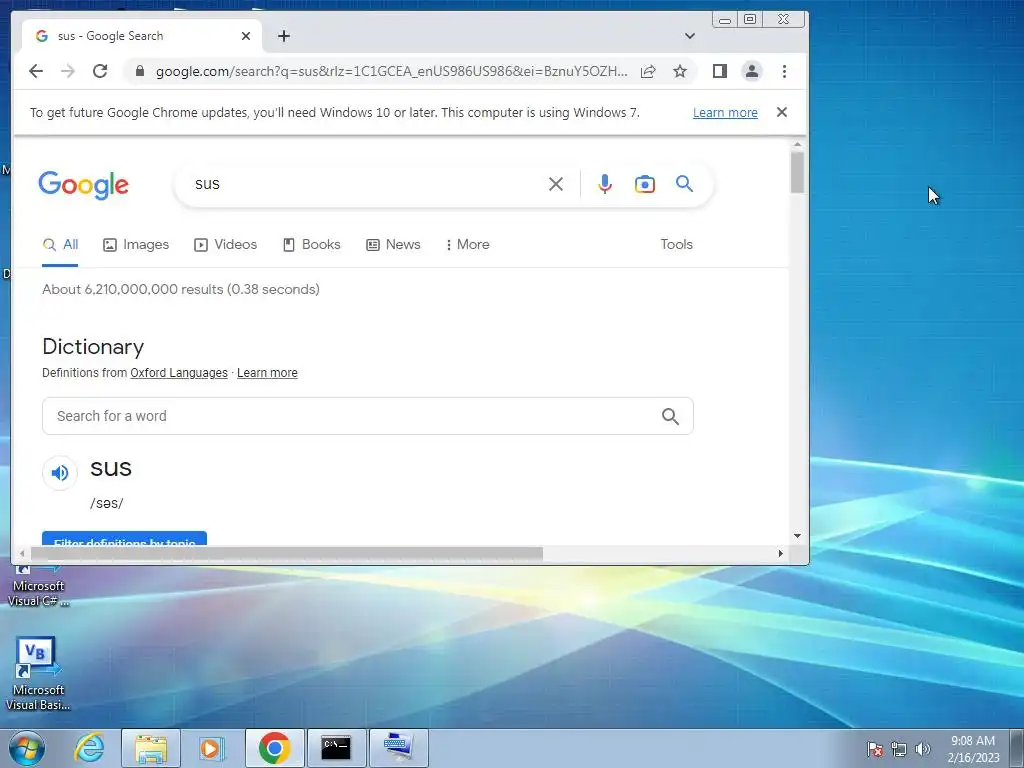Switch to the Videos tab

(225, 245)
